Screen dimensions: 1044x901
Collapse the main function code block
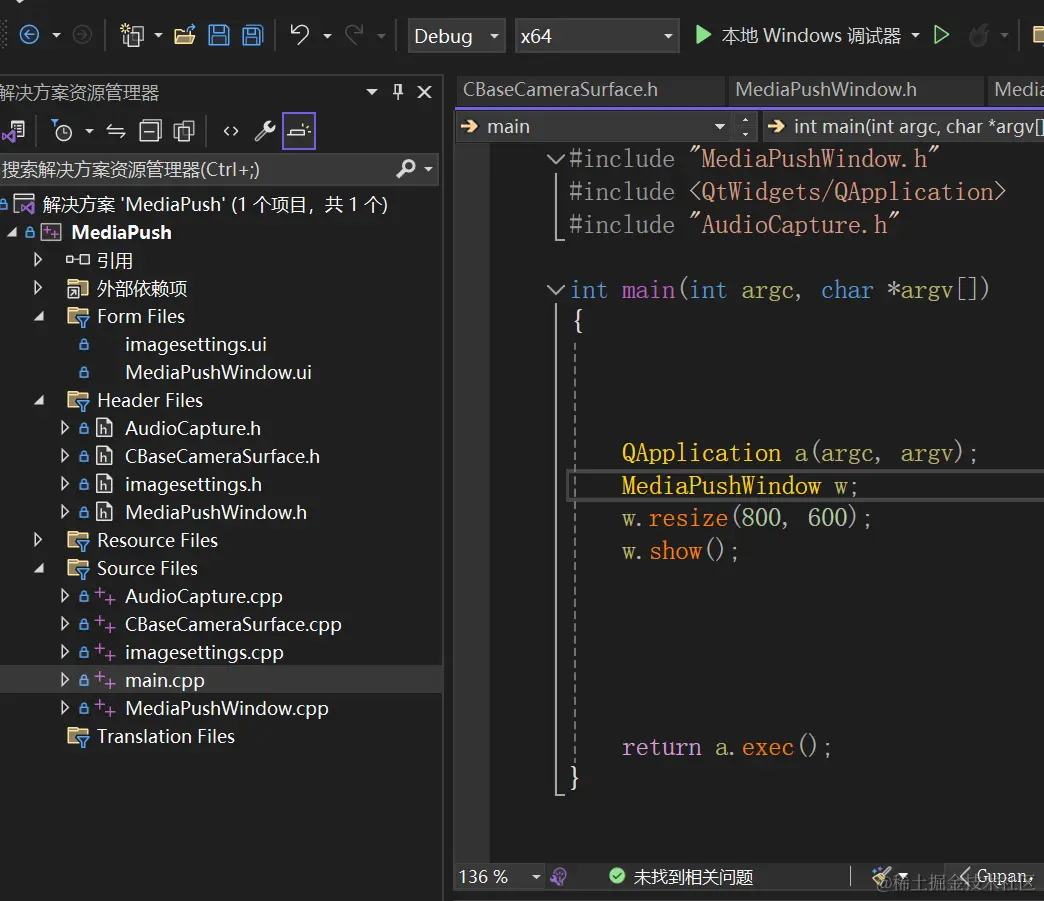(555, 289)
